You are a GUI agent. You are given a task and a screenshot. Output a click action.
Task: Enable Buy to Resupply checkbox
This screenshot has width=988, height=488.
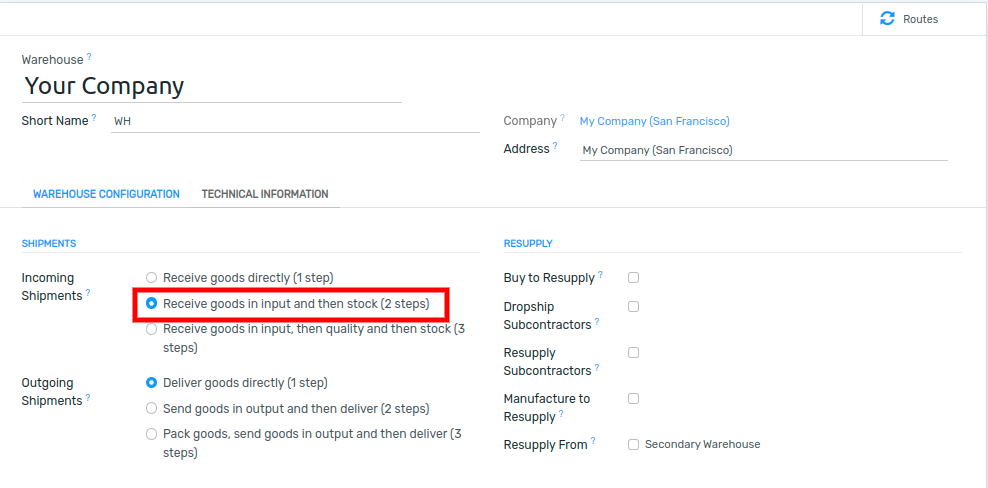pos(633,277)
